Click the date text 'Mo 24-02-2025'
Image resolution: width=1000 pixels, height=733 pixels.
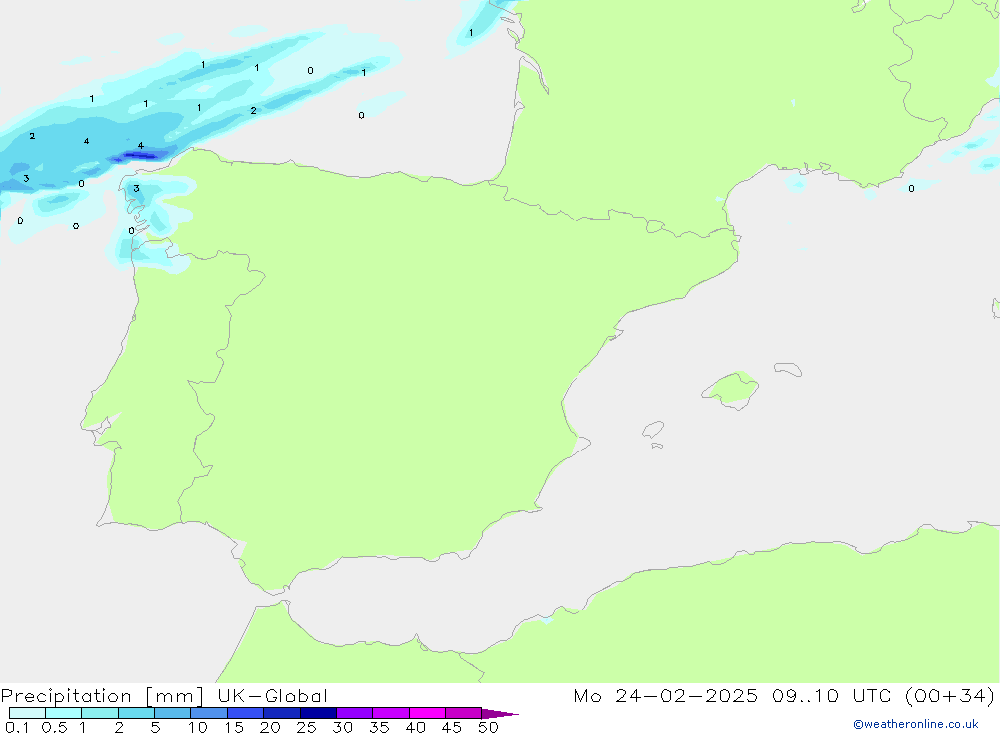coord(665,695)
